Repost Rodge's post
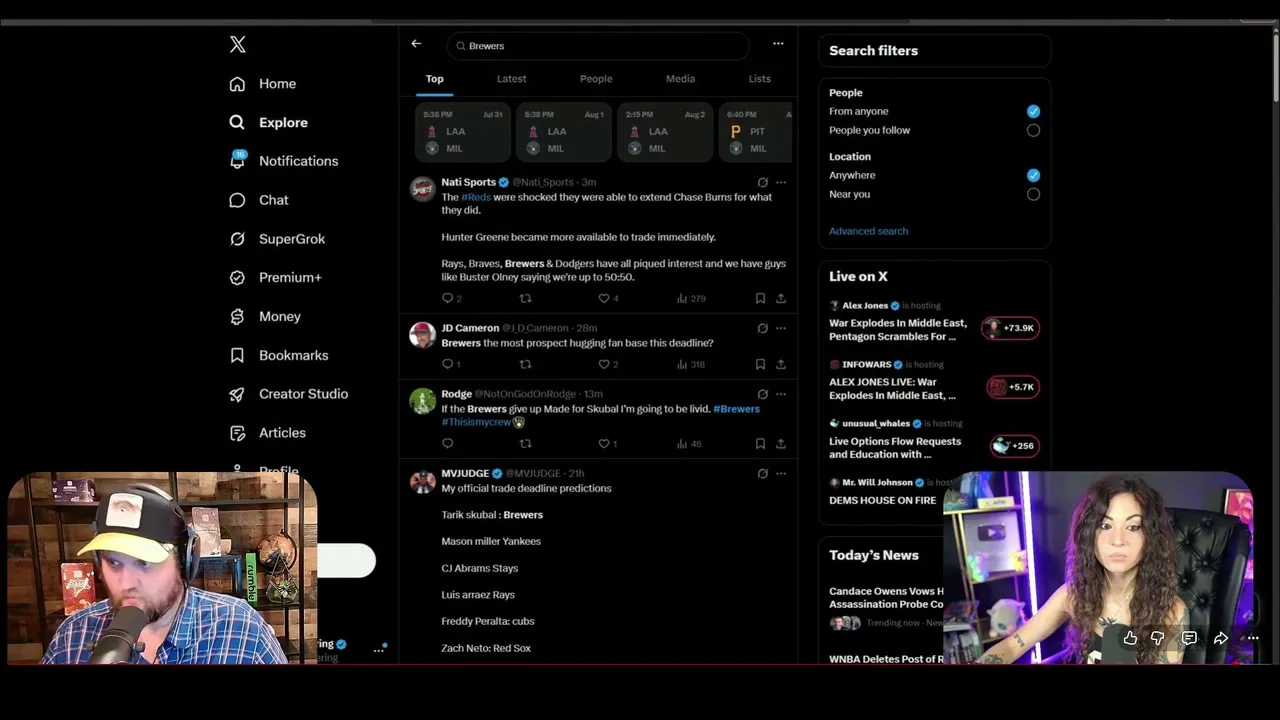The height and width of the screenshot is (720, 1280). (525, 443)
